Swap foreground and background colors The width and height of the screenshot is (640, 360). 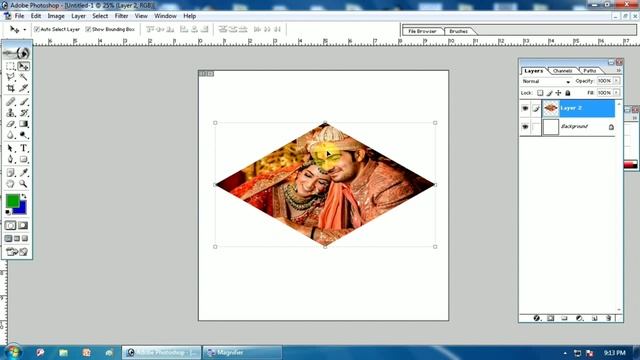[x=24, y=196]
